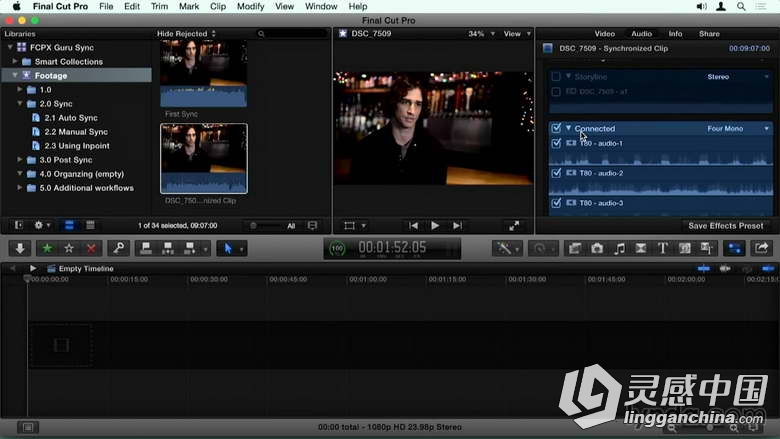Open the Titles browser T icon
The height and width of the screenshot is (439, 780).
(663, 248)
